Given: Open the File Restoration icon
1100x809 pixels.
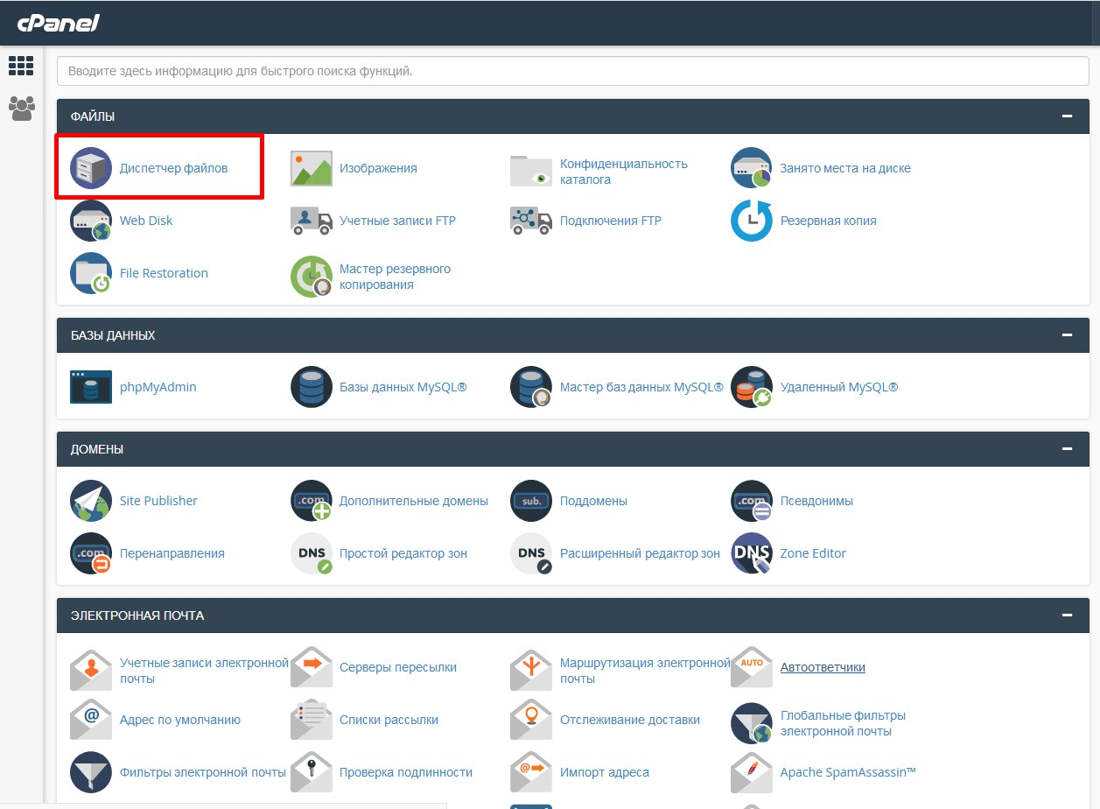Looking at the screenshot, I should pos(91,273).
